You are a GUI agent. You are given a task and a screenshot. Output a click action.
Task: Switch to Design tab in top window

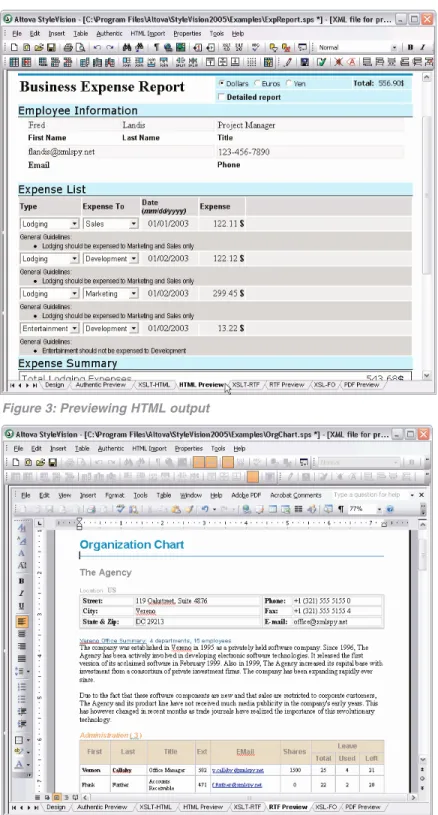click(54, 385)
